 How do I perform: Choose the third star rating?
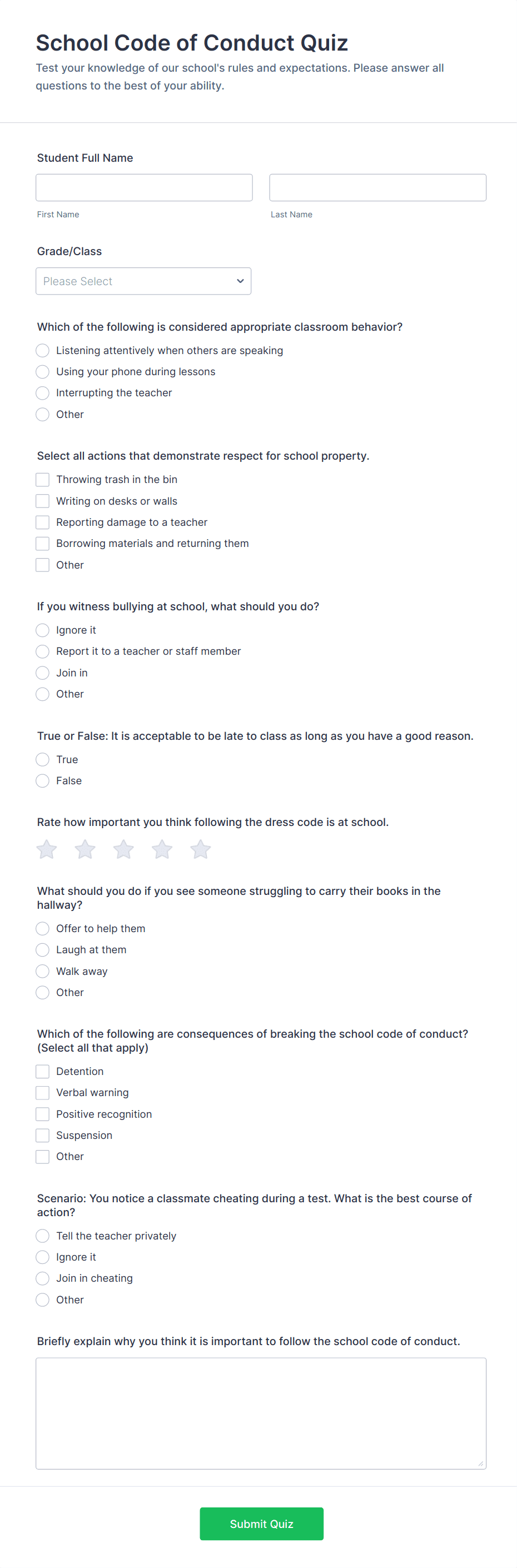click(123, 849)
